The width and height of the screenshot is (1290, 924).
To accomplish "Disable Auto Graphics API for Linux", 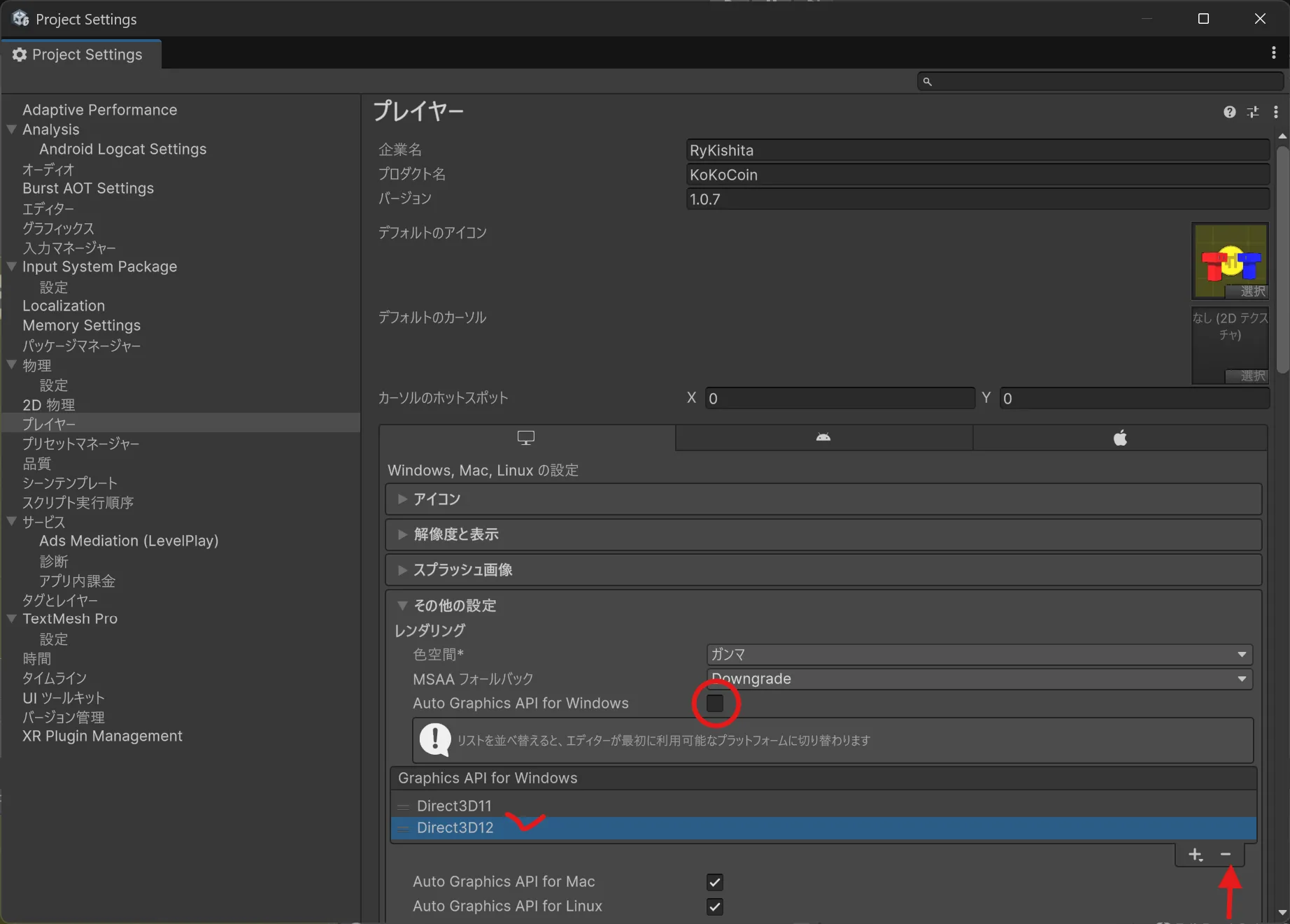I will pyautogui.click(x=715, y=907).
